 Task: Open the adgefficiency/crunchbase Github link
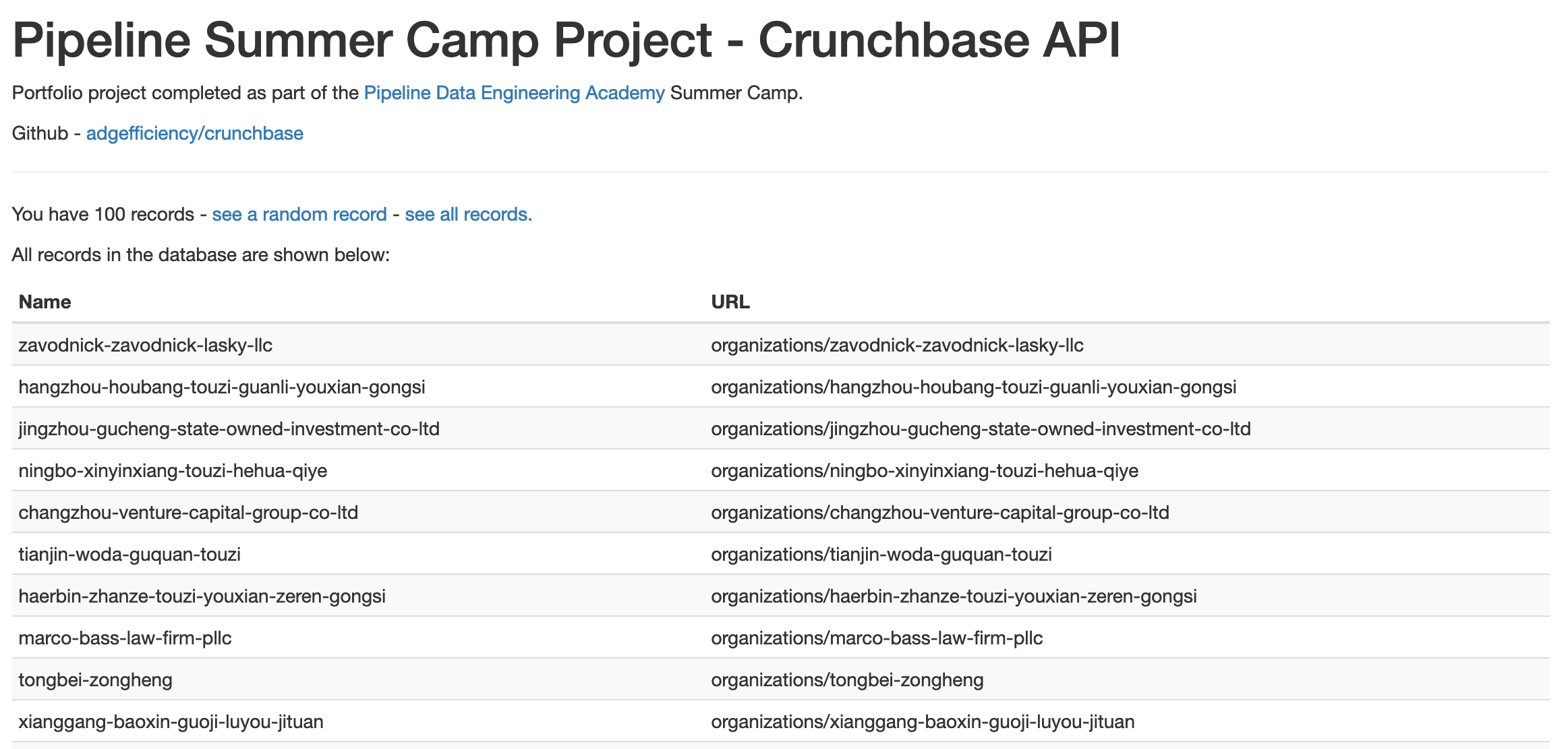[195, 134]
